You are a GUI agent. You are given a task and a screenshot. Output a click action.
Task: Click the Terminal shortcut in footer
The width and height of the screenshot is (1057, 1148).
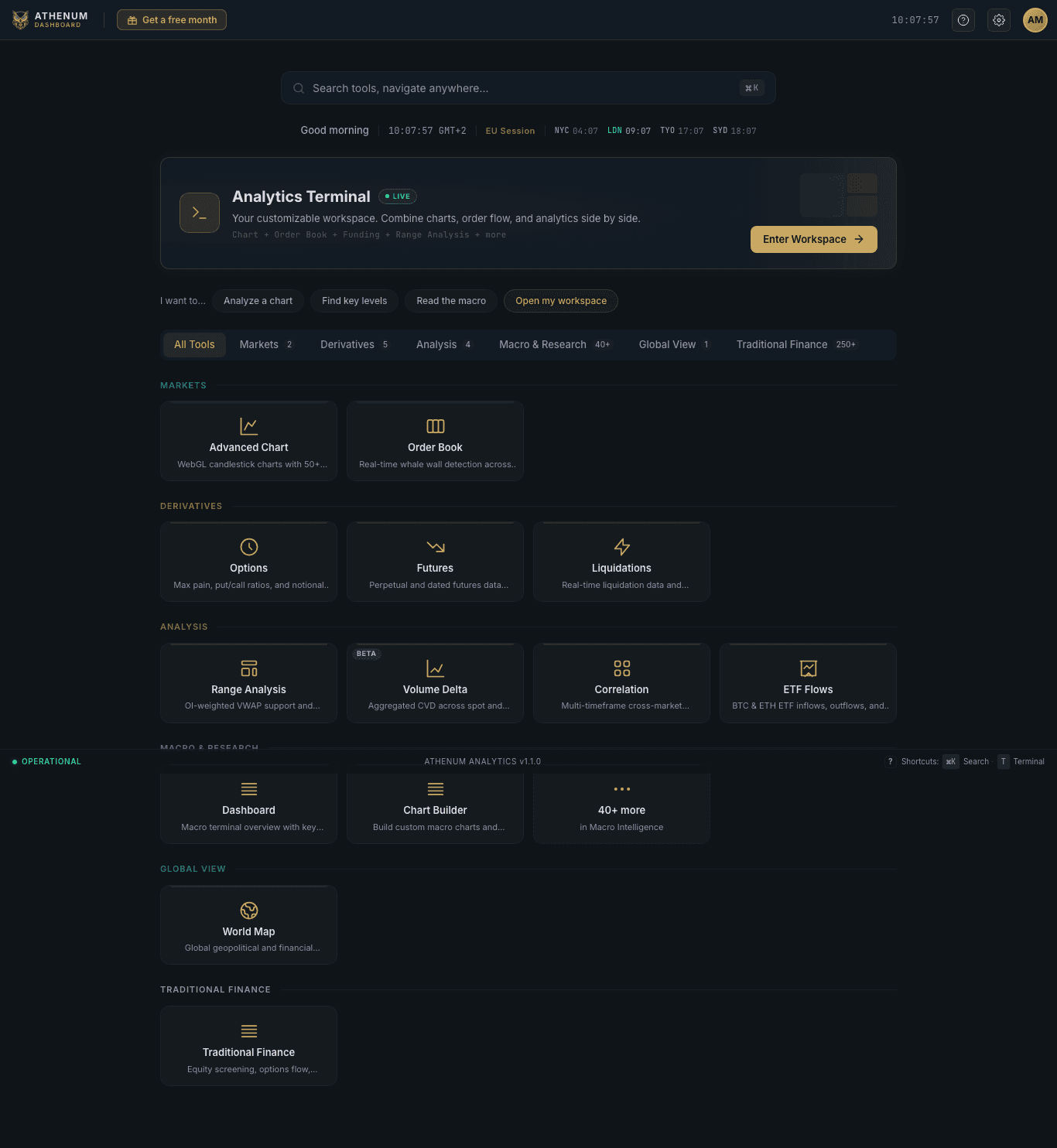1021,761
